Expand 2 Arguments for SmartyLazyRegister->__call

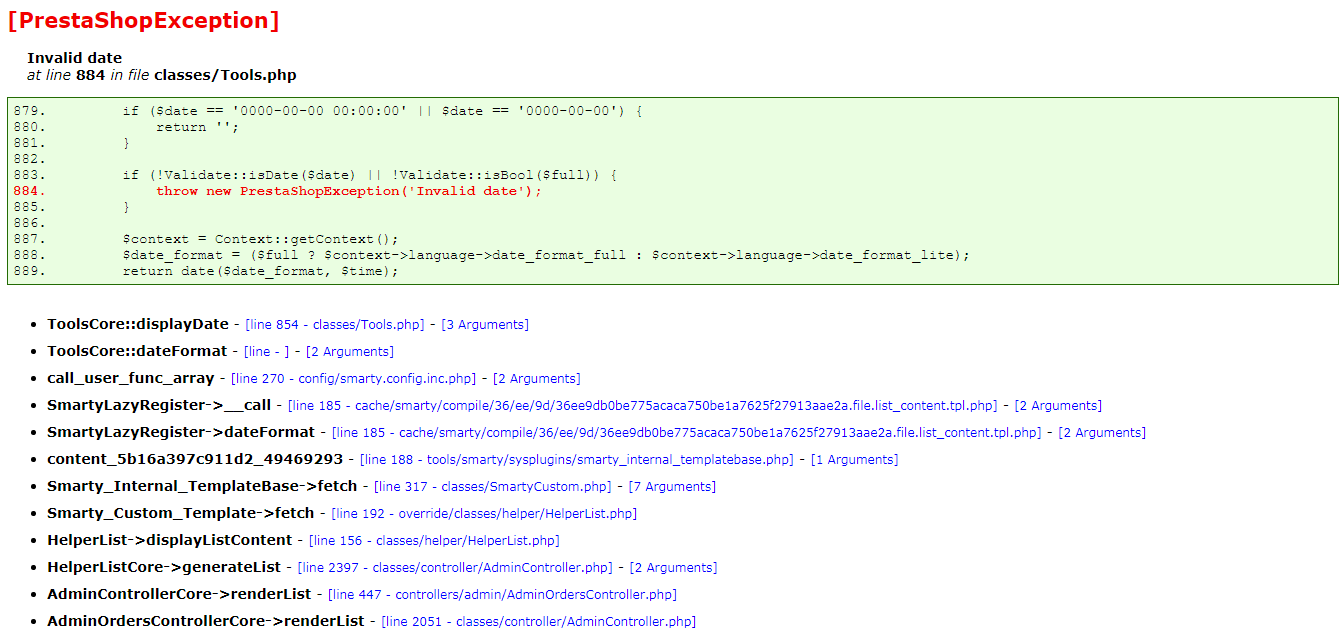click(x=1058, y=406)
